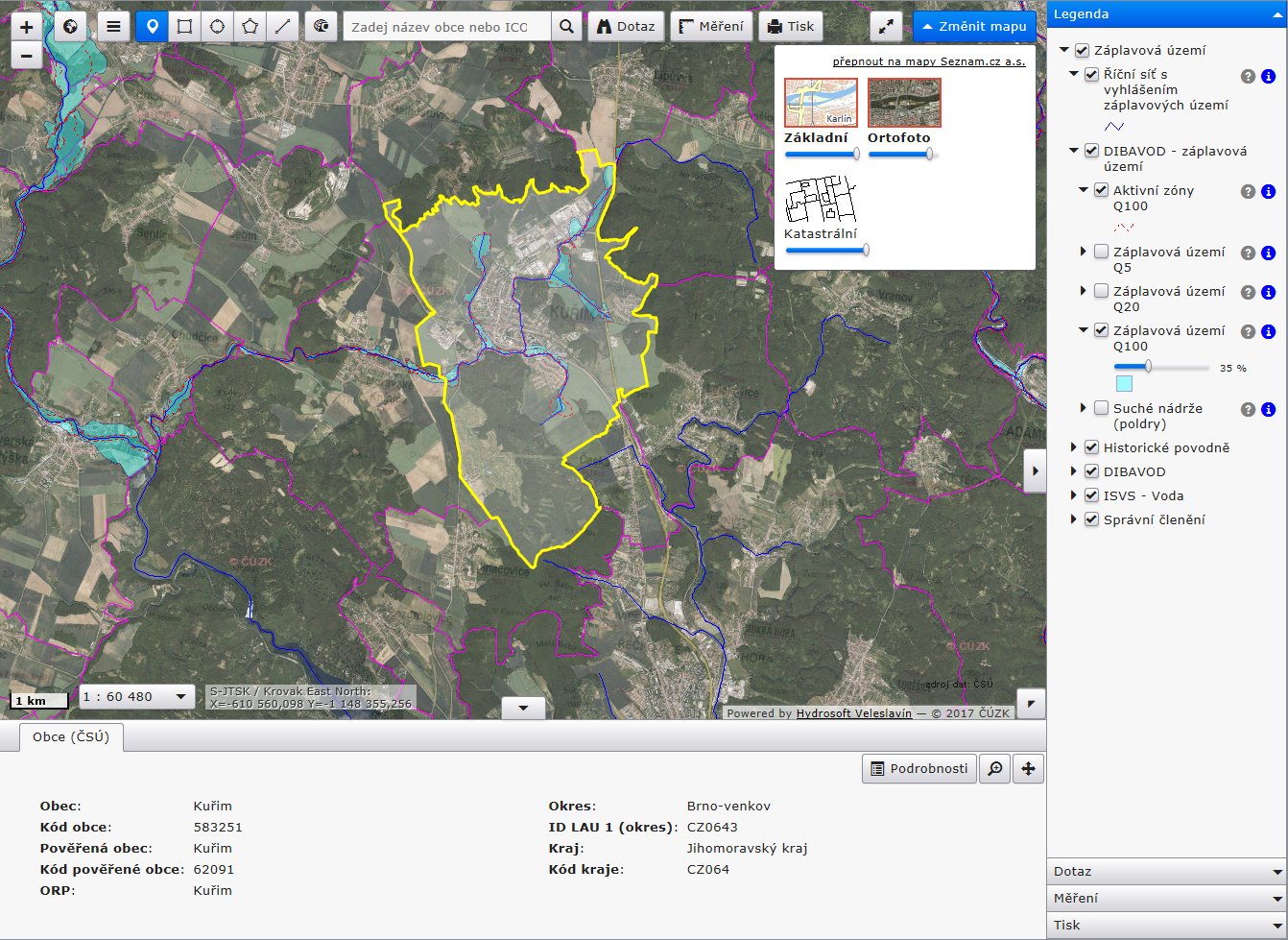Collapse the legend with the right-edge arrow
The width and height of the screenshot is (1288, 940).
click(x=1035, y=470)
